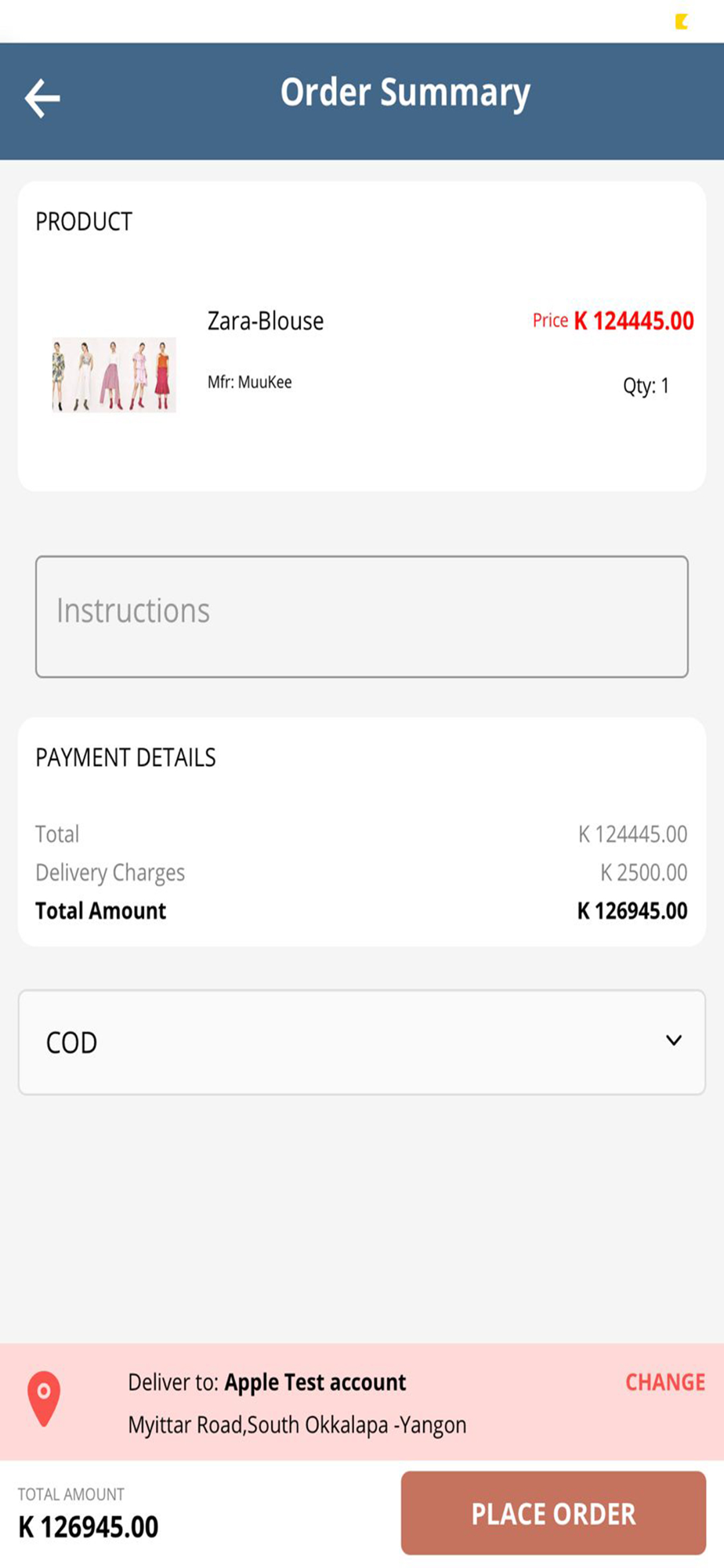Tap the Myittar Road delivery address
This screenshot has width=724, height=1568.
297,1425
